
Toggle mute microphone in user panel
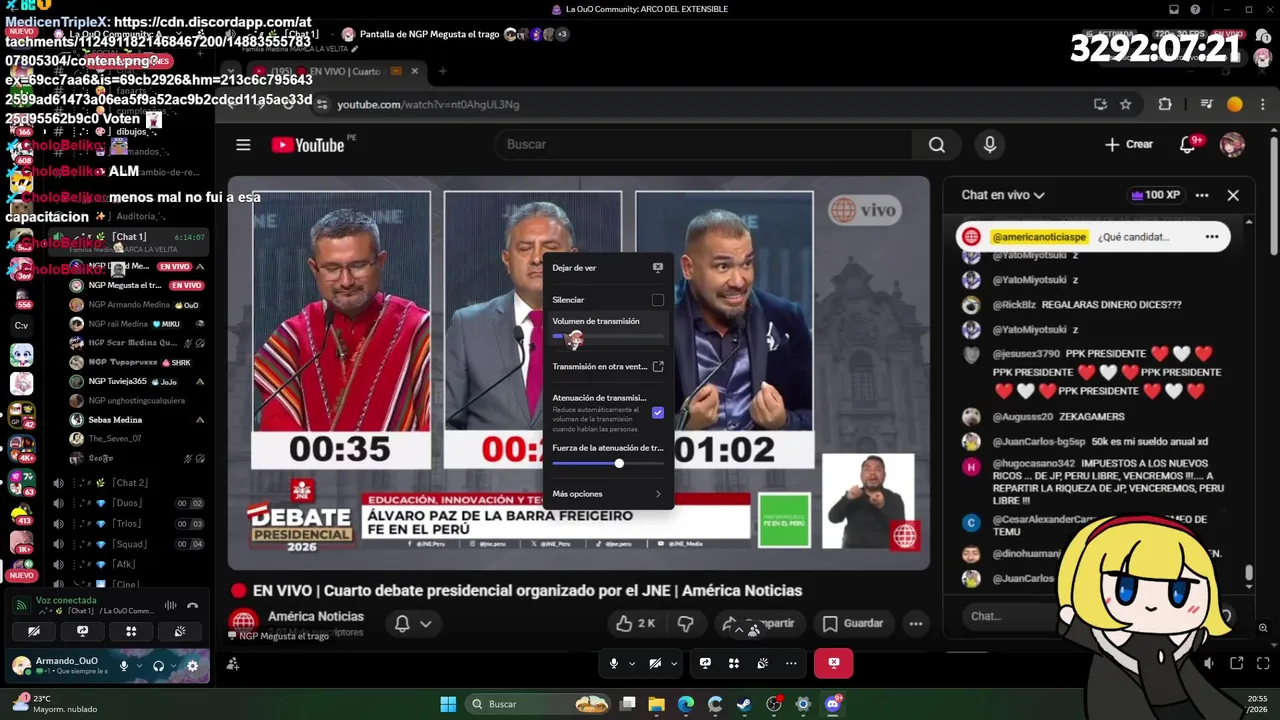point(124,666)
